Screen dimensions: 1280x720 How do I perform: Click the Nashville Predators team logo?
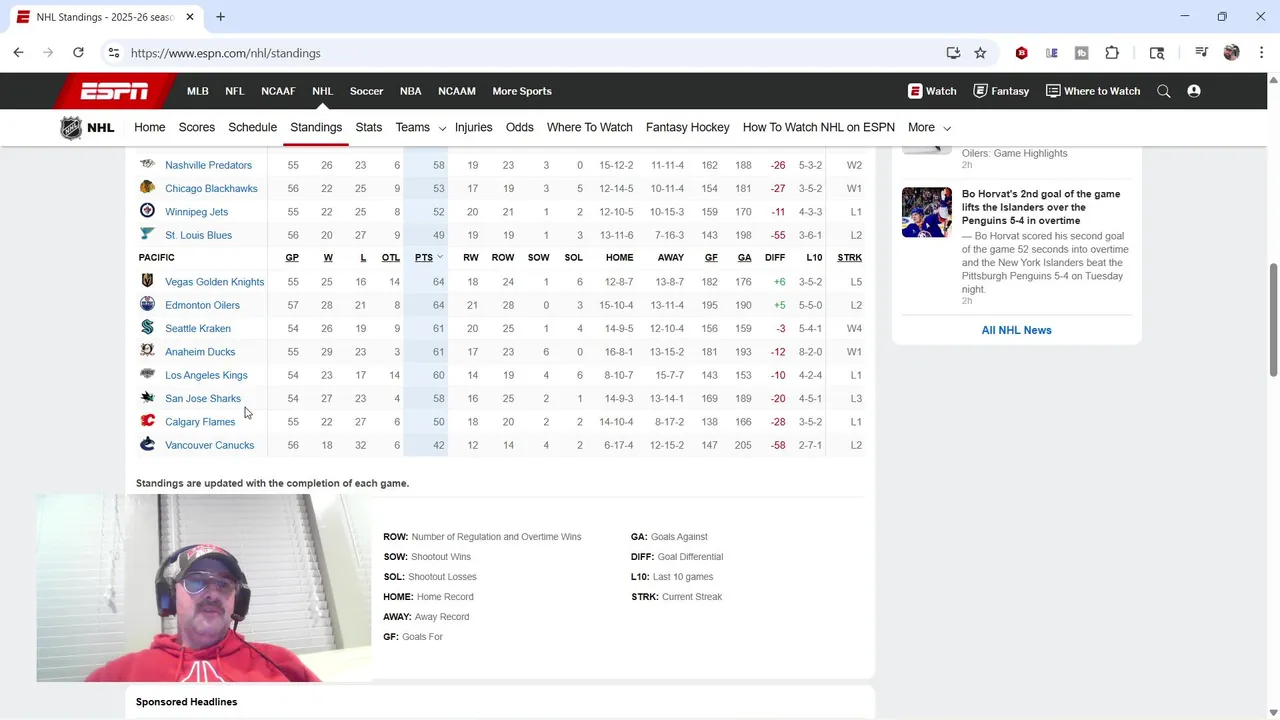147,164
